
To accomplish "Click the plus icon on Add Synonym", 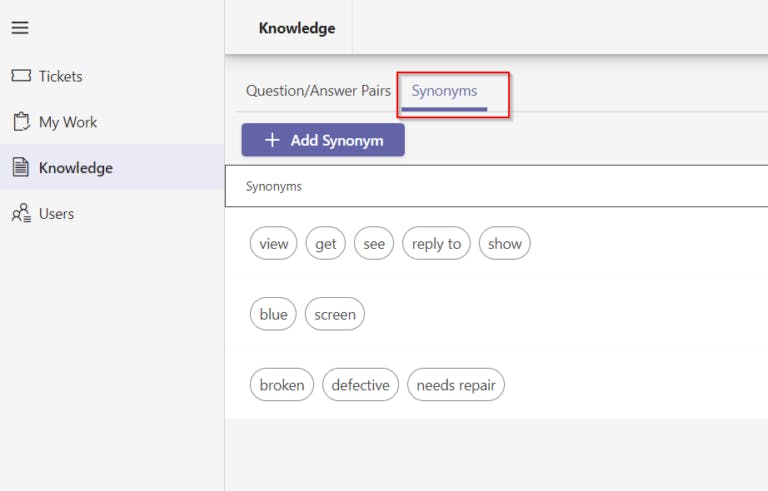I will coord(272,141).
